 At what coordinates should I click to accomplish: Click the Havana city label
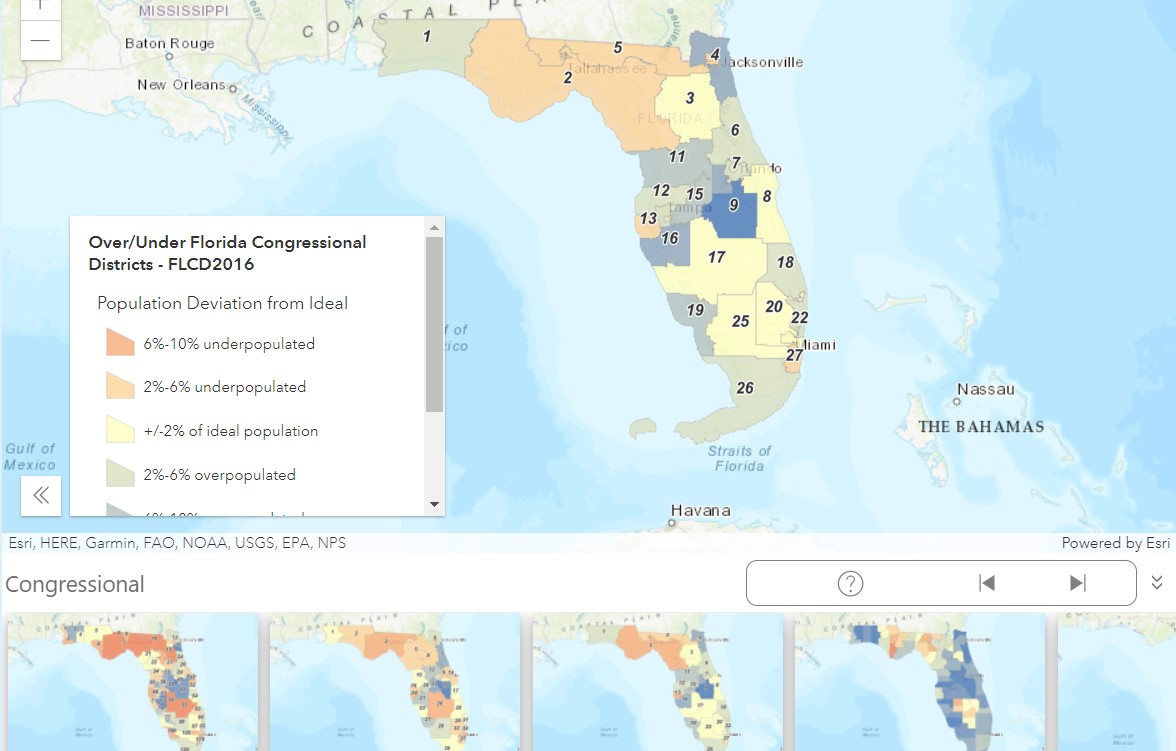tap(700, 511)
